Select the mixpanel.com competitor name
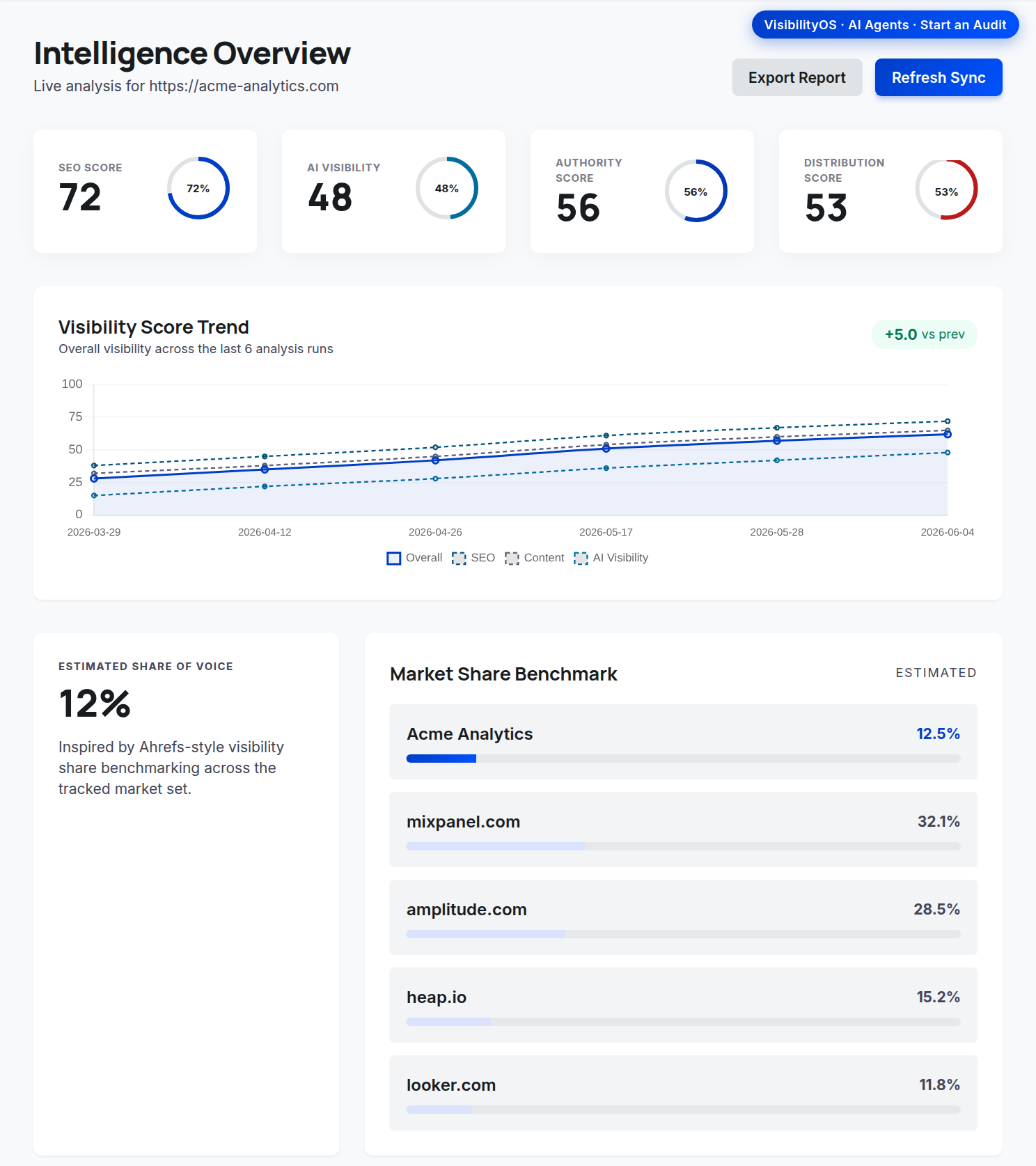This screenshot has width=1036, height=1166. click(x=464, y=822)
